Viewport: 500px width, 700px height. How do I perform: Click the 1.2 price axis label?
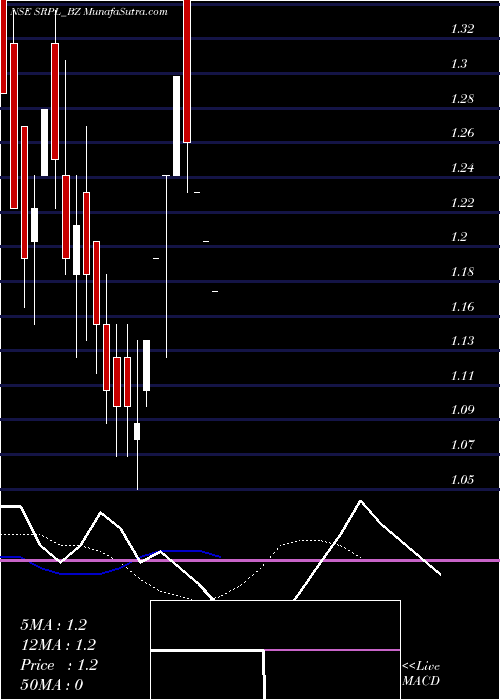[459, 237]
